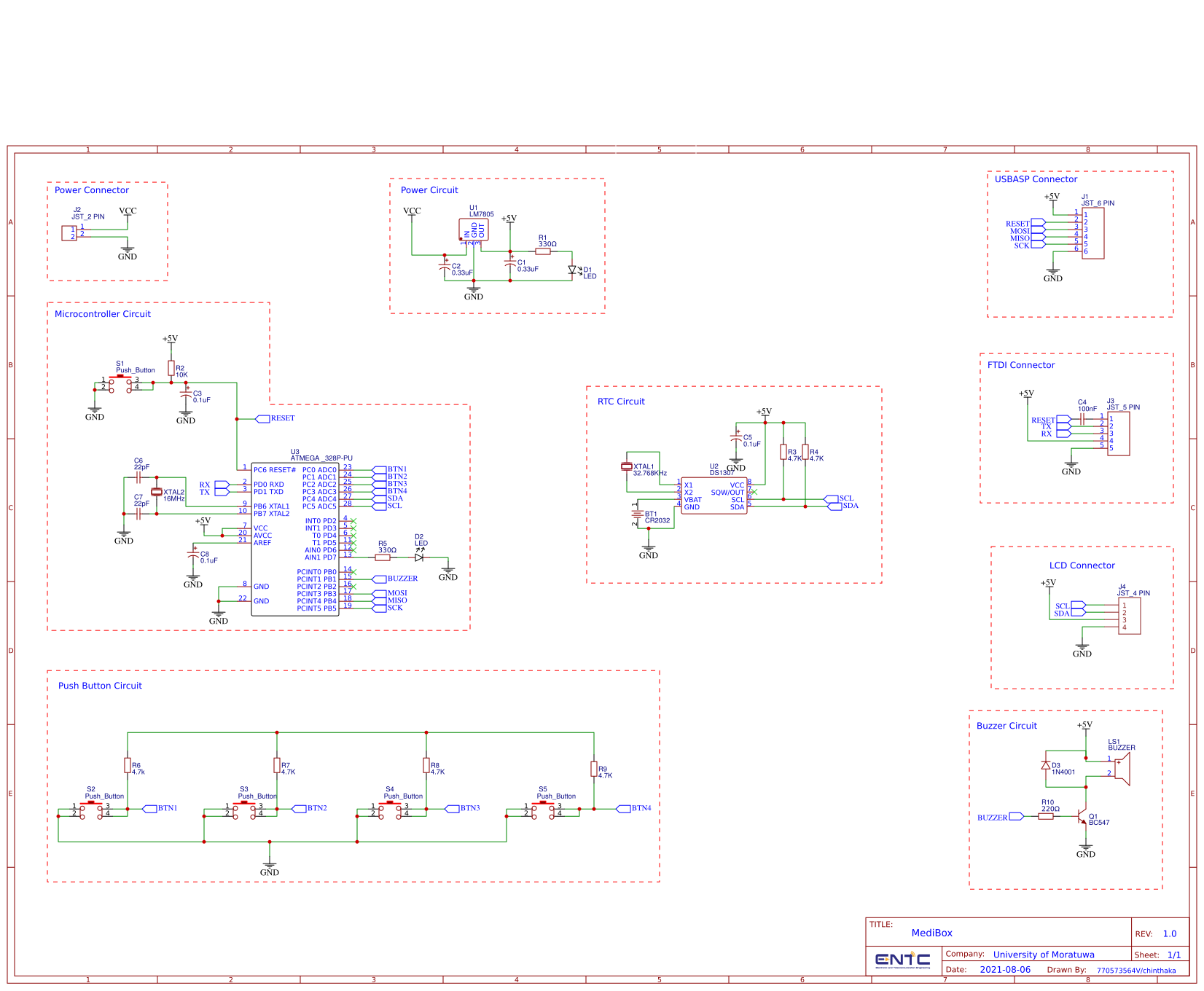
Task: Click push button S4 symbol
Action: tap(390, 809)
